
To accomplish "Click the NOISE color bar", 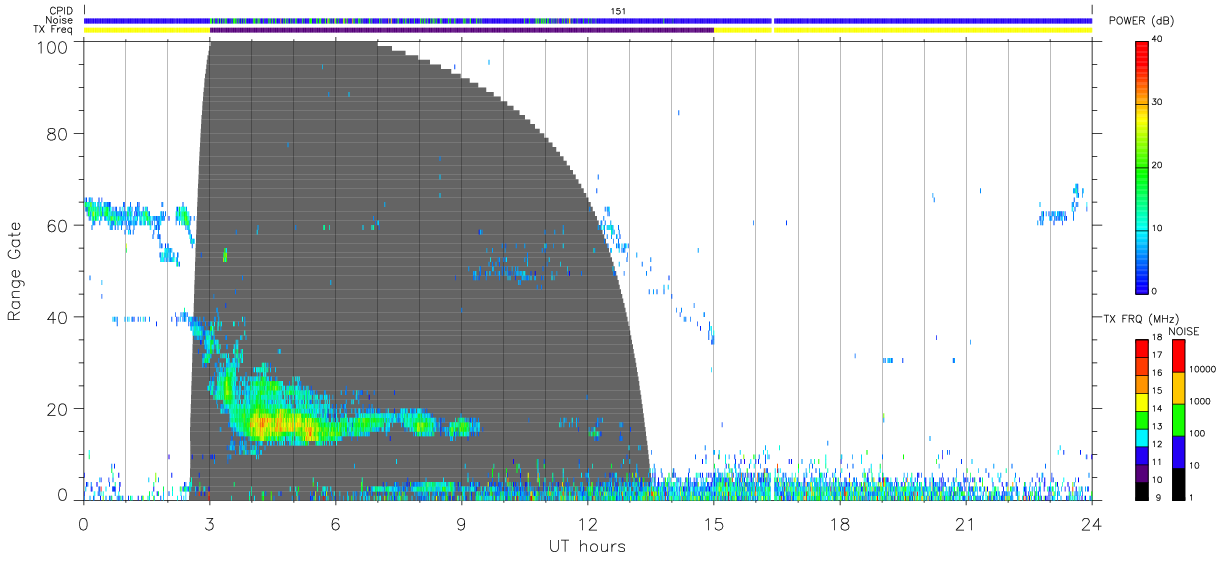I will pyautogui.click(x=1179, y=418).
